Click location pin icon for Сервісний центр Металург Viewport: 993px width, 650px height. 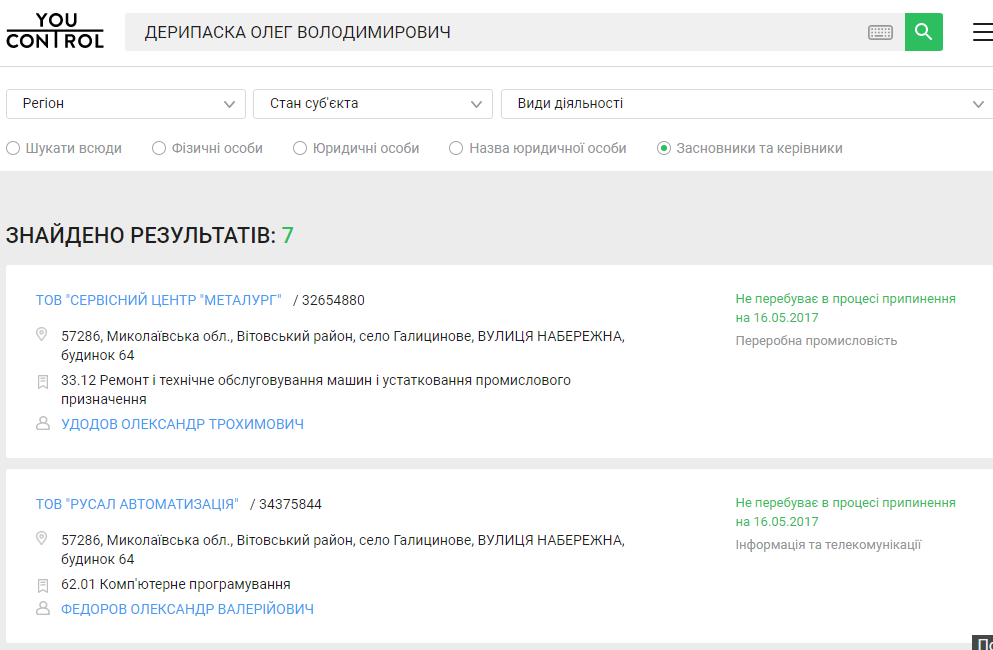pos(42,334)
